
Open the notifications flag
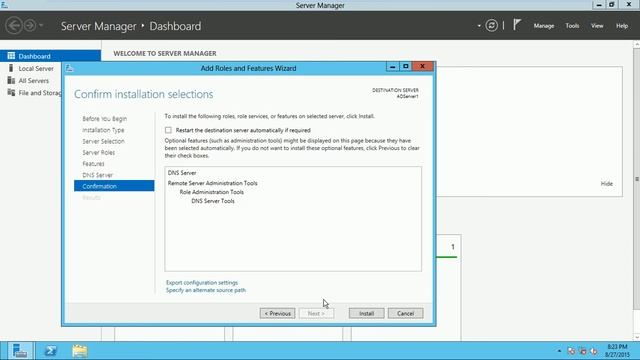click(517, 25)
